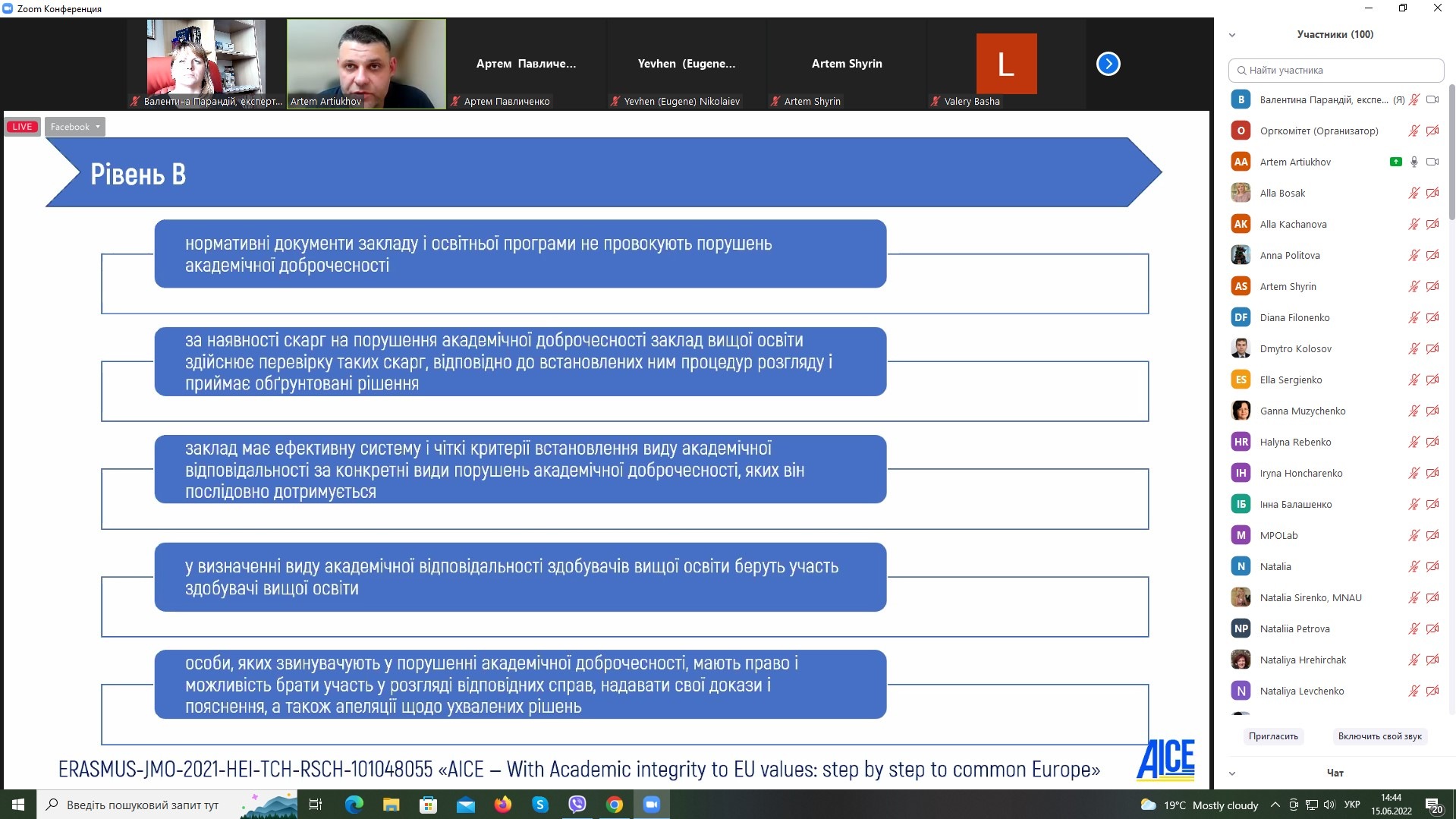Select Інна Балашенко in participants list
The height and width of the screenshot is (819, 1456).
[1335, 504]
